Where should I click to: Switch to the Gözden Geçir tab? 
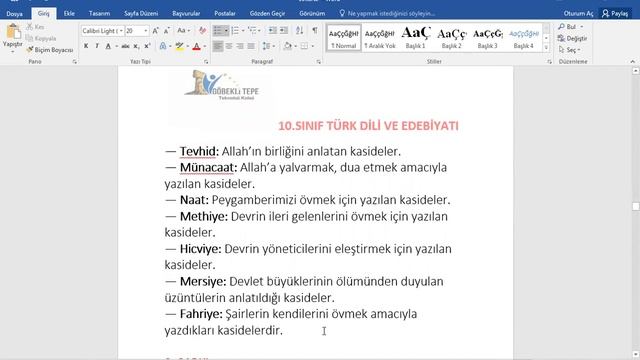[x=267, y=13]
